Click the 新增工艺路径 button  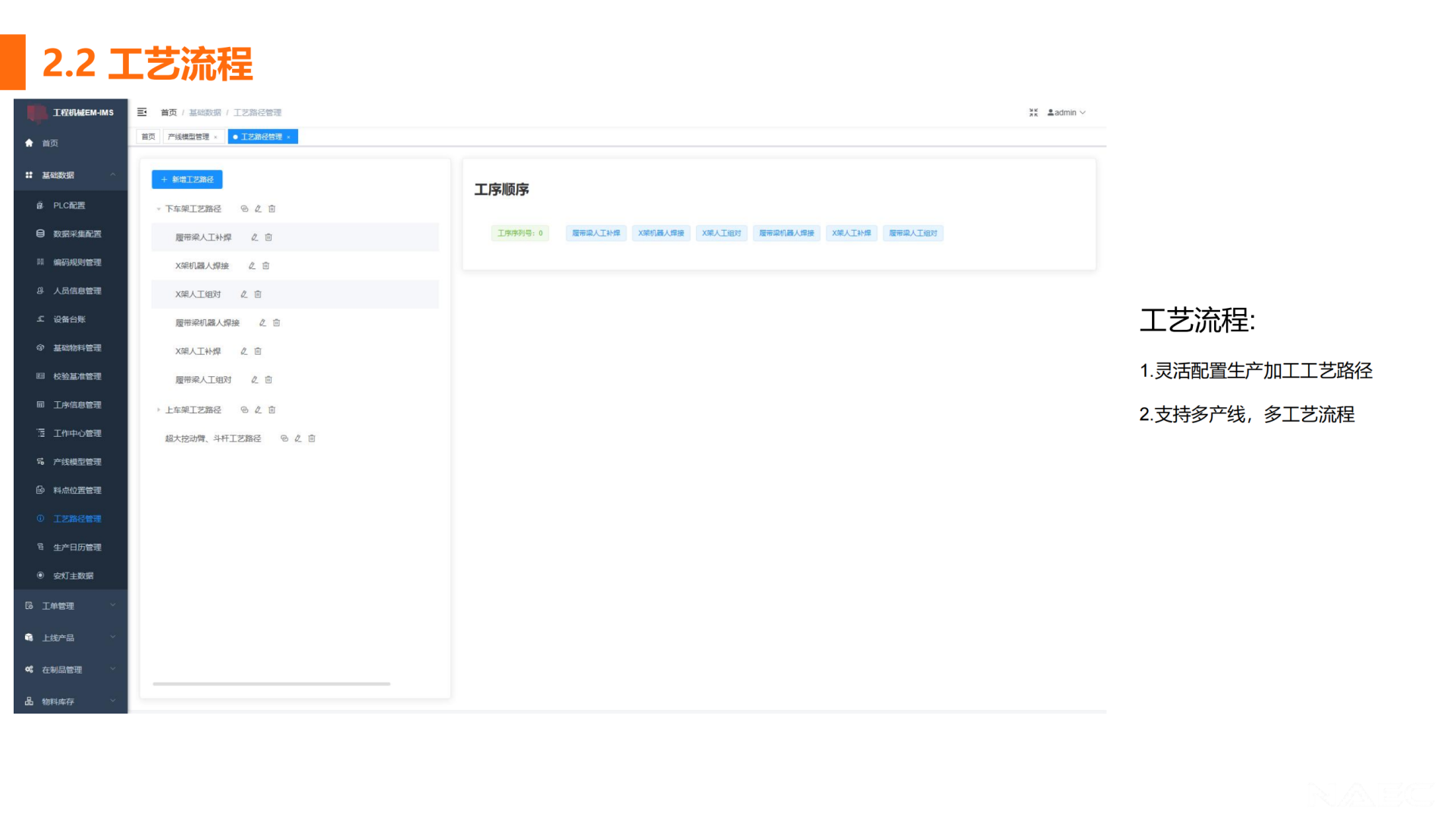pyautogui.click(x=187, y=179)
